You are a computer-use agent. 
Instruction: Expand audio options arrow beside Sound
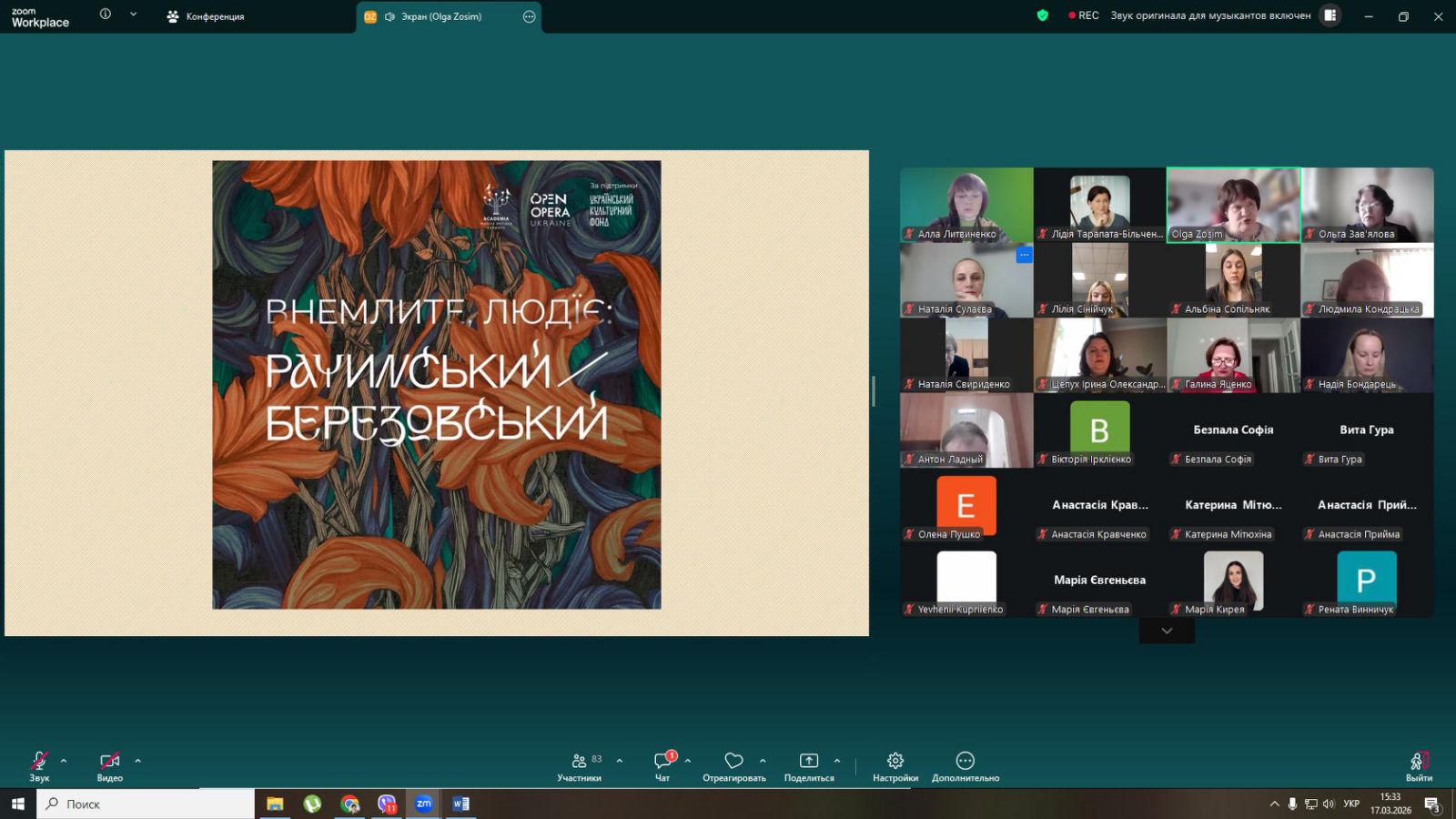64,761
